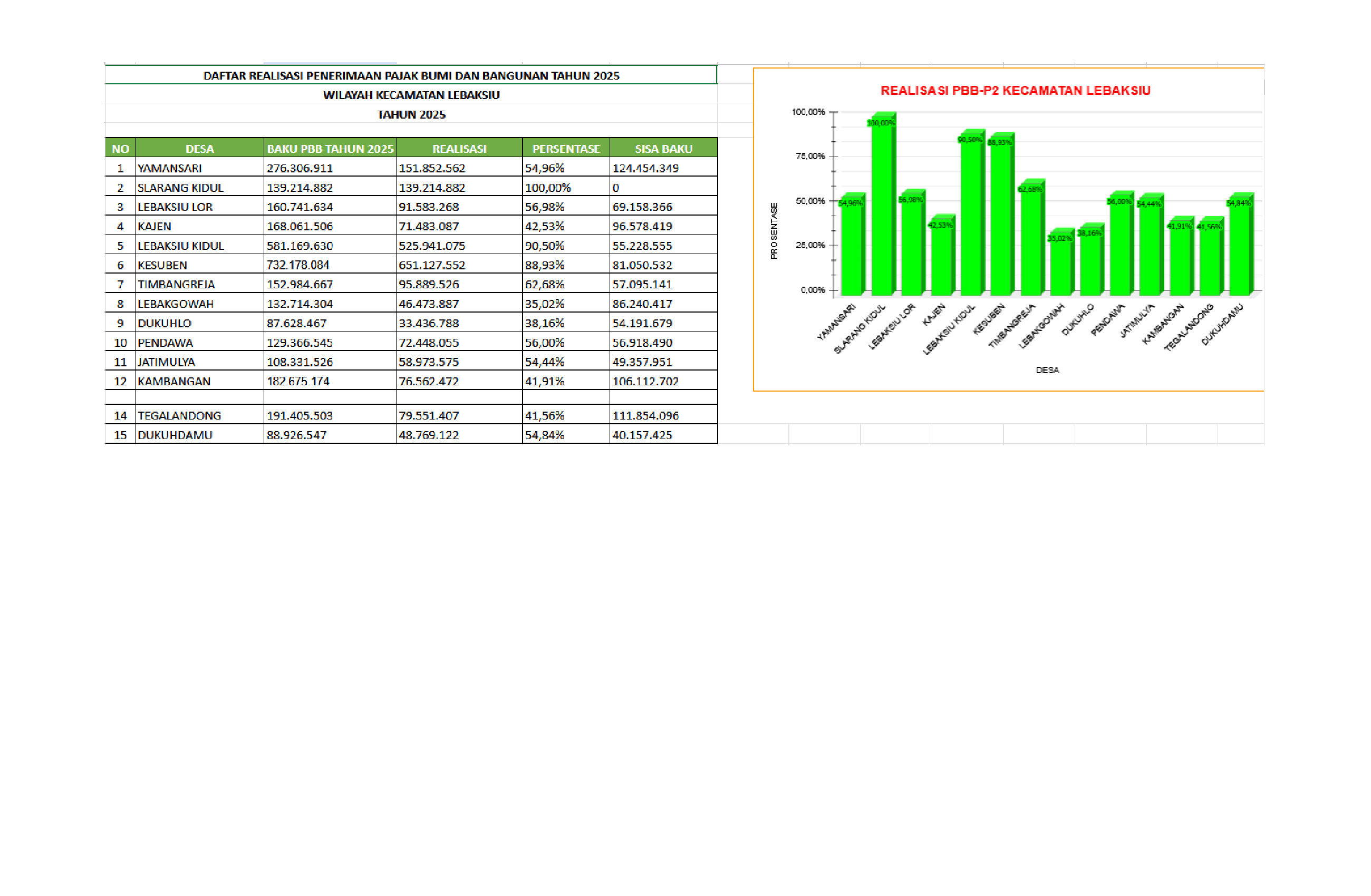
Task: Click the 'WILAYAH KECAMATAN LEBAKSIU' subtitle
Action: pyautogui.click(x=411, y=94)
